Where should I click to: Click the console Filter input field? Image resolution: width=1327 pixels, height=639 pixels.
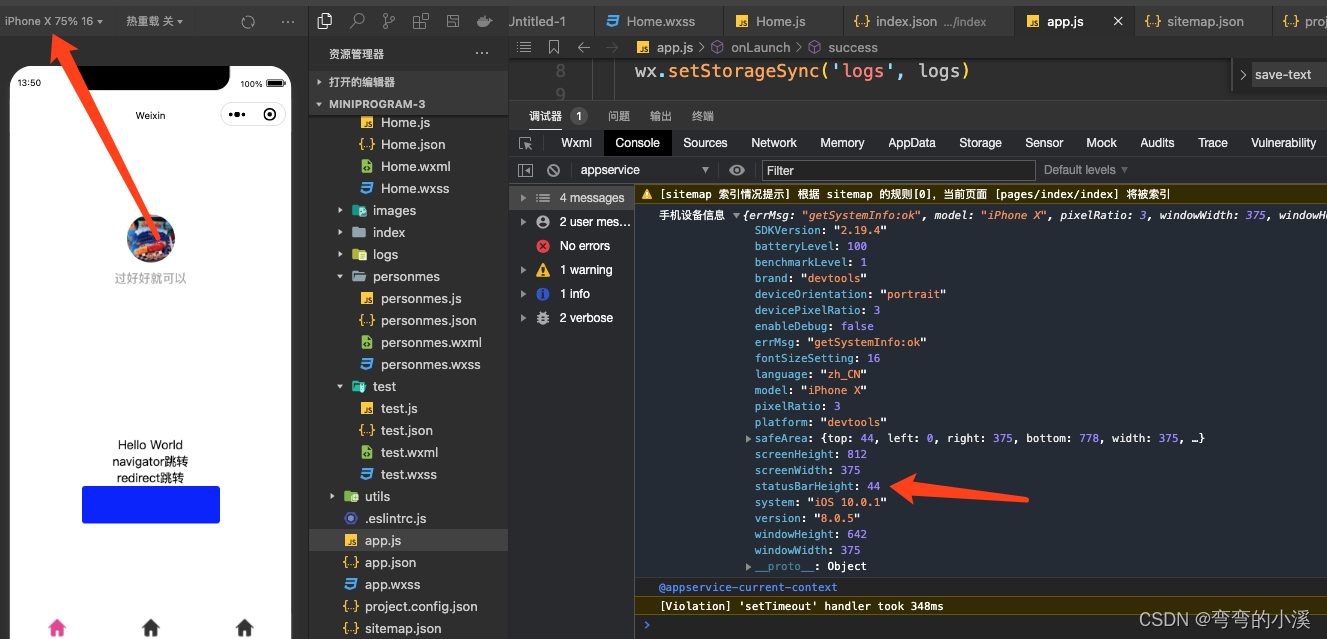898,170
